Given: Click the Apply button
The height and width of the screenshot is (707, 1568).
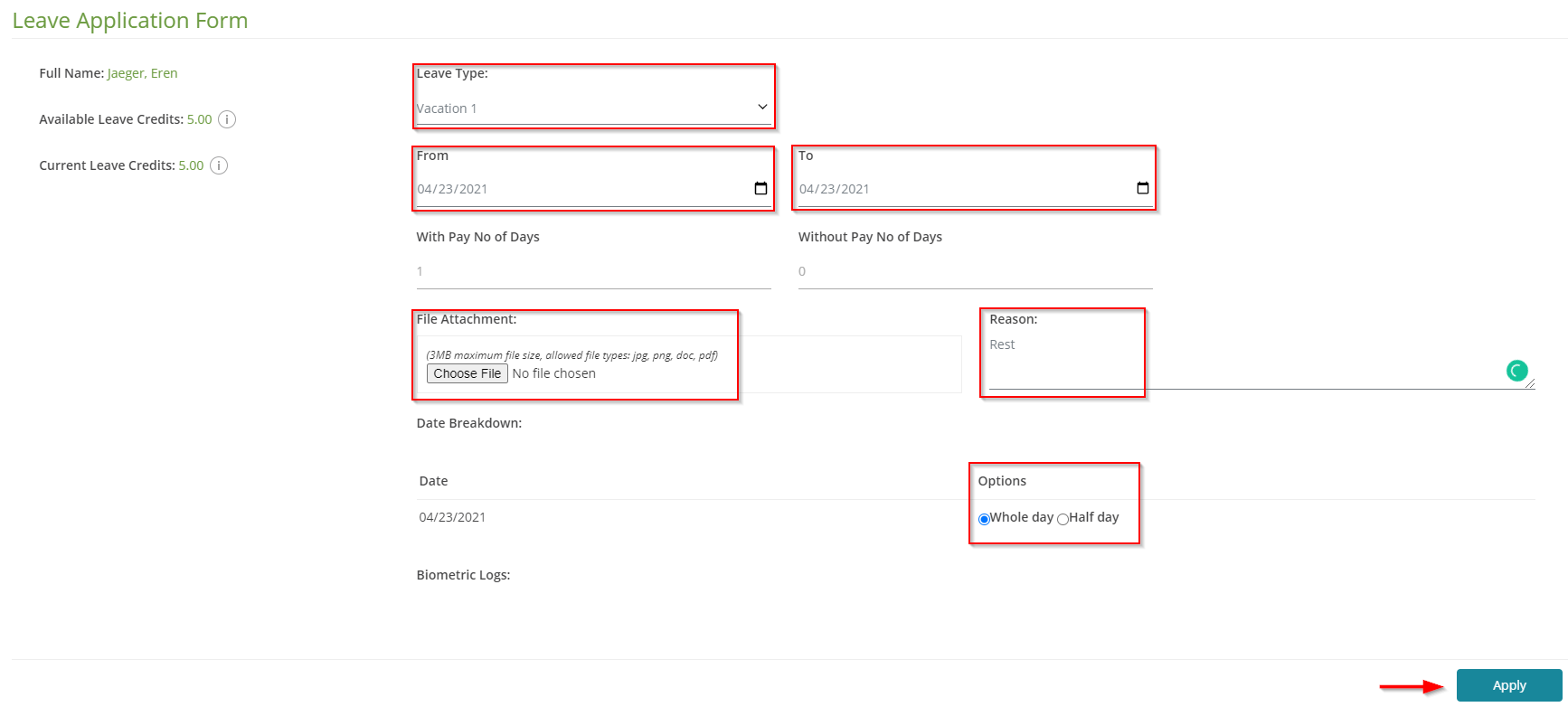Looking at the screenshot, I should click(x=1509, y=685).
